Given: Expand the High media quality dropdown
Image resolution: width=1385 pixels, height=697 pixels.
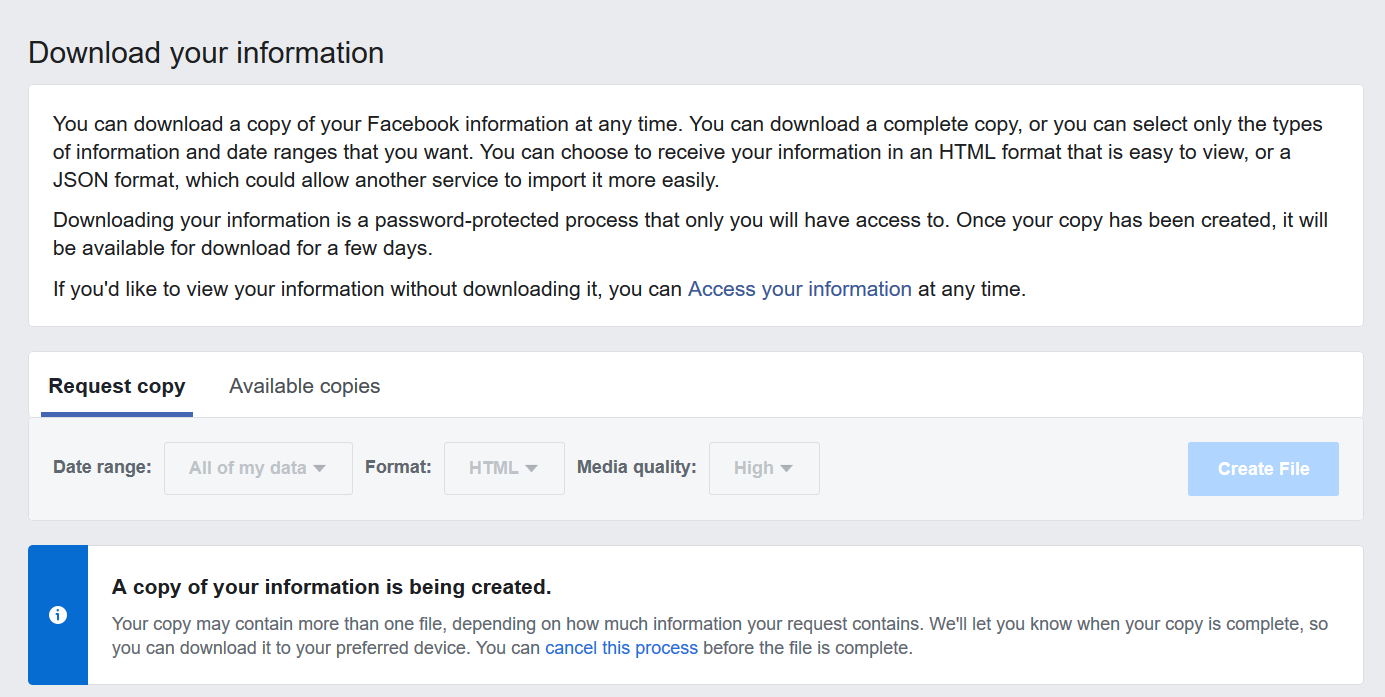Looking at the screenshot, I should (x=764, y=468).
